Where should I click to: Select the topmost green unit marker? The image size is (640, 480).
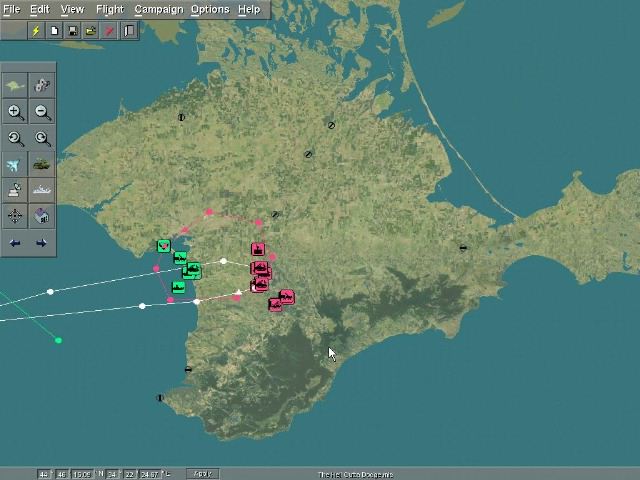(x=164, y=246)
